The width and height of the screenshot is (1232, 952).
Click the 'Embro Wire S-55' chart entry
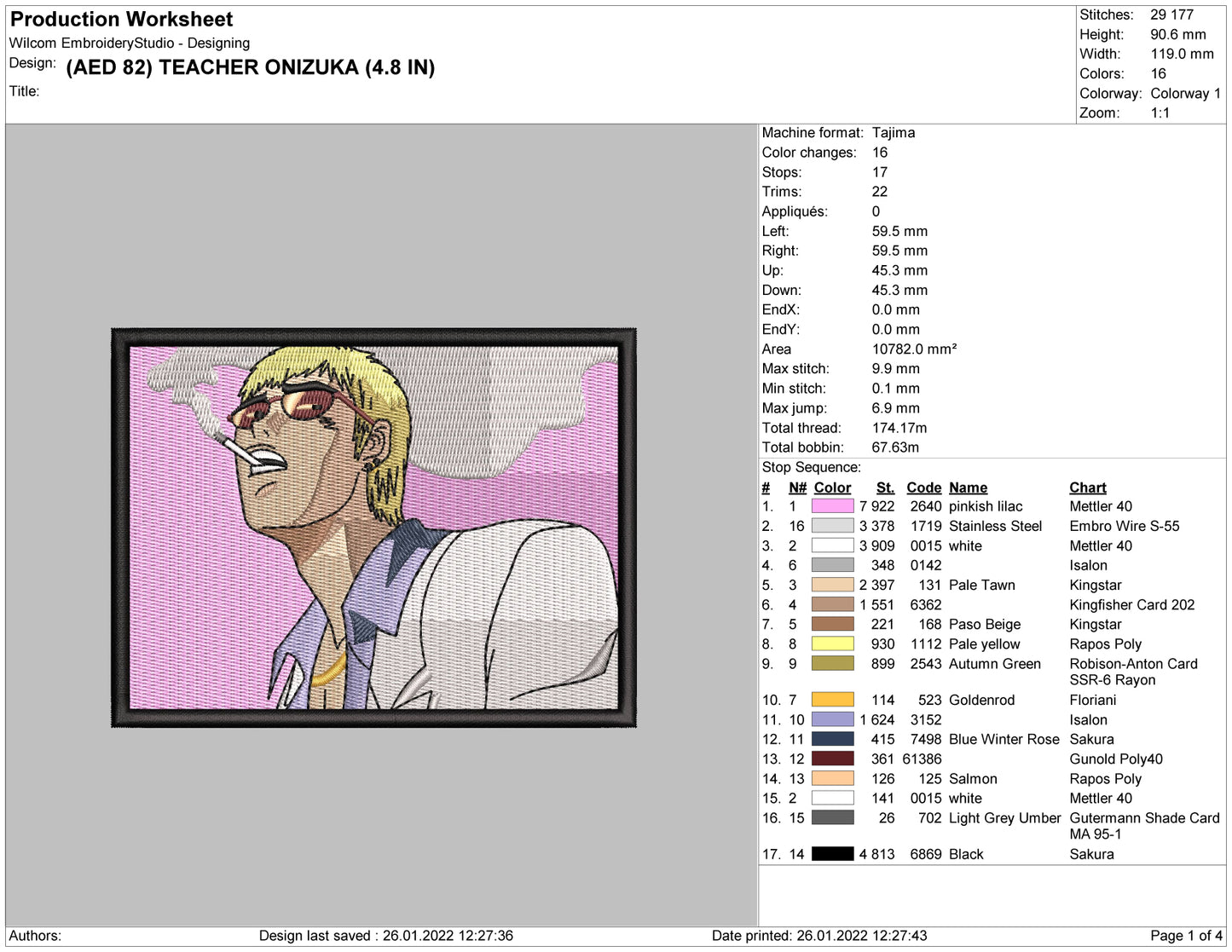click(x=1124, y=526)
